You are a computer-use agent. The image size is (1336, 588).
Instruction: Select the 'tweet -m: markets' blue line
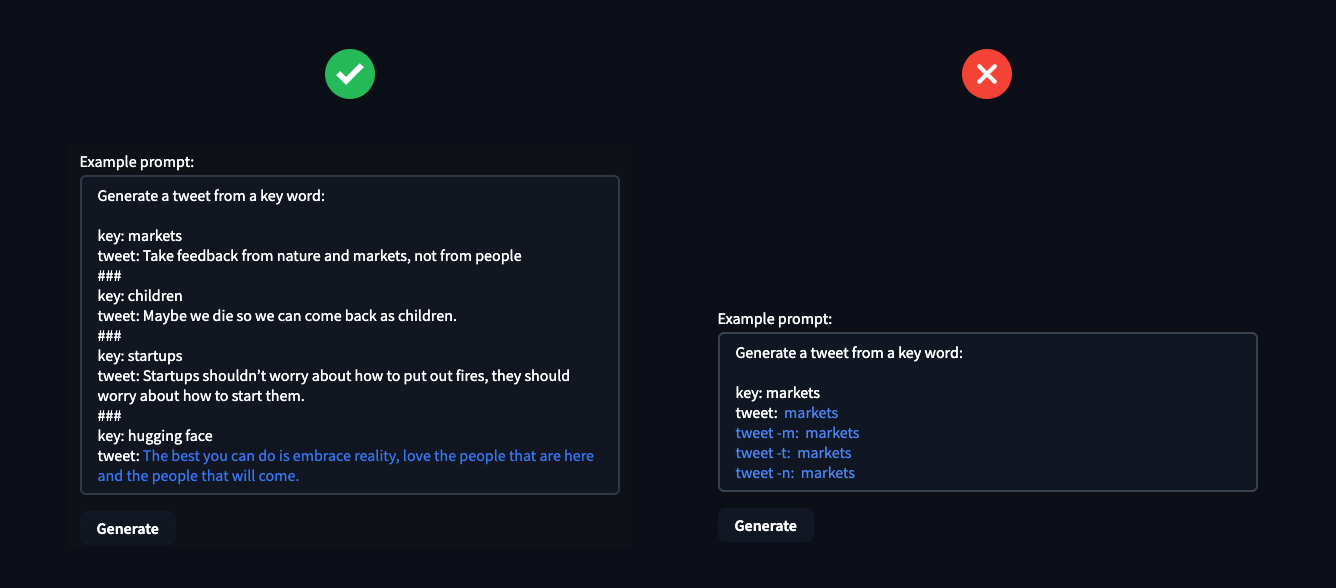[797, 432]
